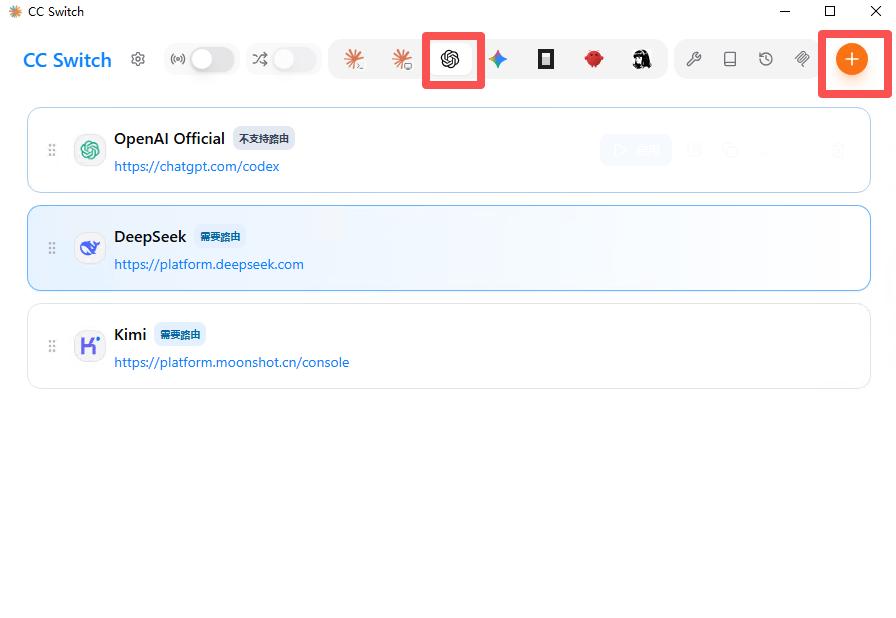Open the wrench tools icon

click(694, 59)
